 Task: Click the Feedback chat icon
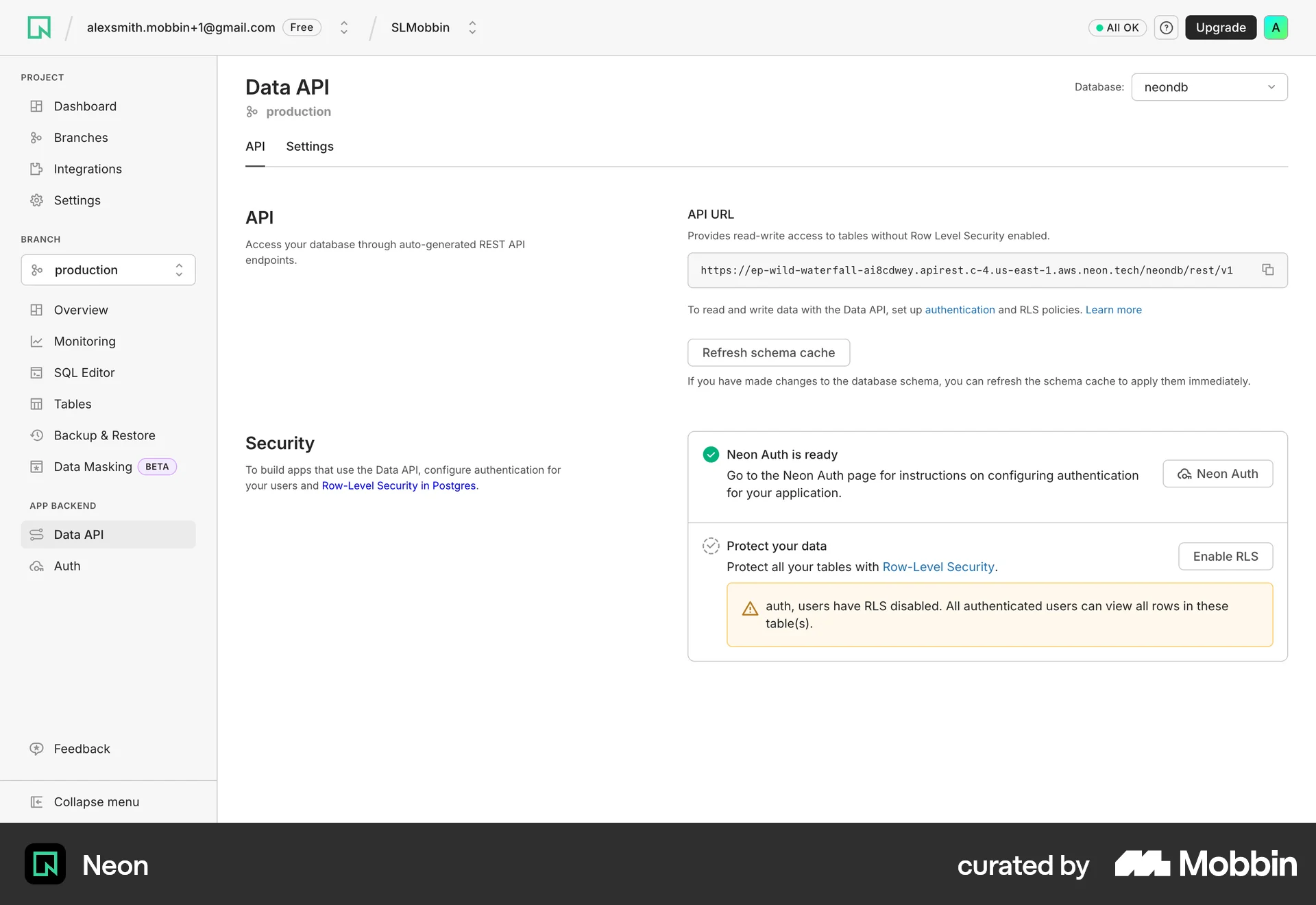(x=36, y=749)
